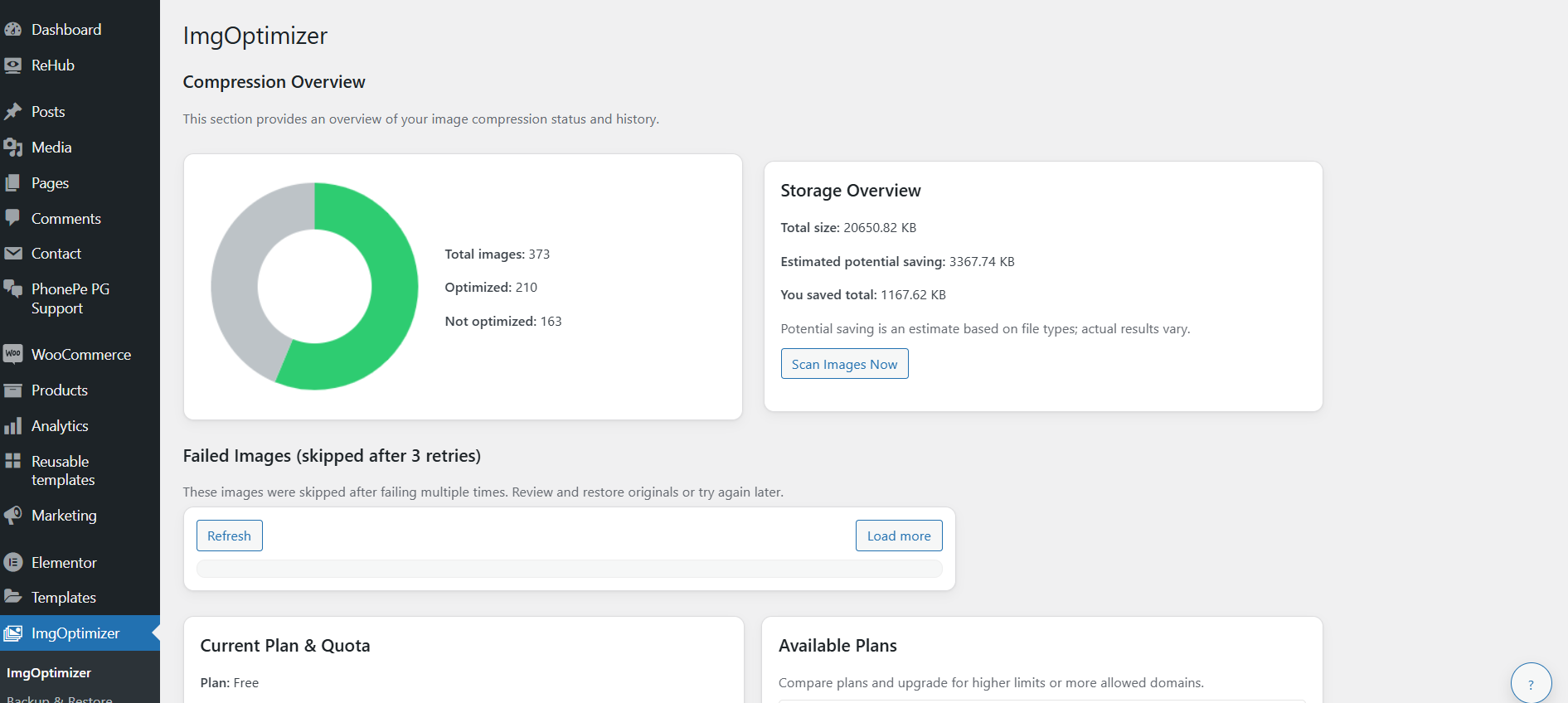Click the Media library icon
This screenshot has width=1568, height=703.
coord(12,148)
